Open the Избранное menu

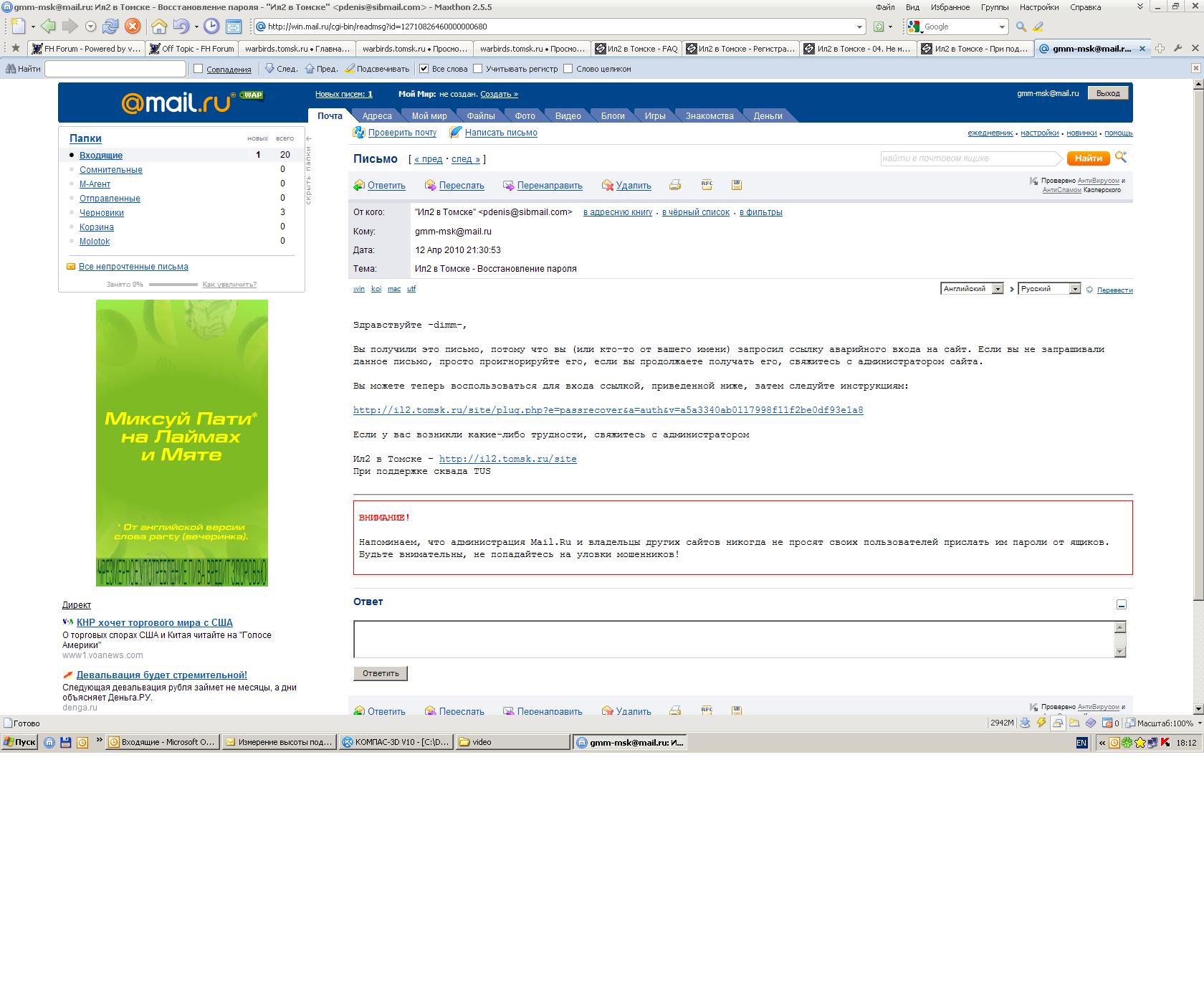(950, 7)
